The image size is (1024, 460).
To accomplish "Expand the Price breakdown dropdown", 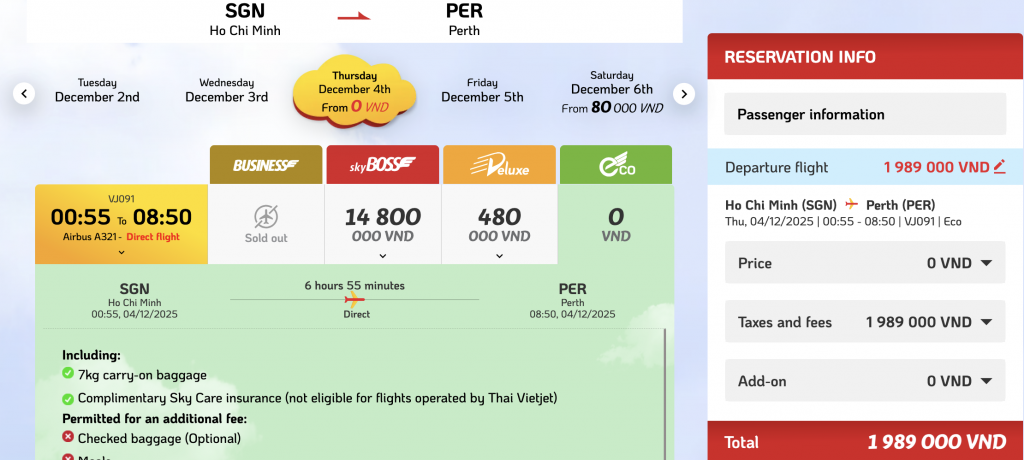I will point(986,264).
